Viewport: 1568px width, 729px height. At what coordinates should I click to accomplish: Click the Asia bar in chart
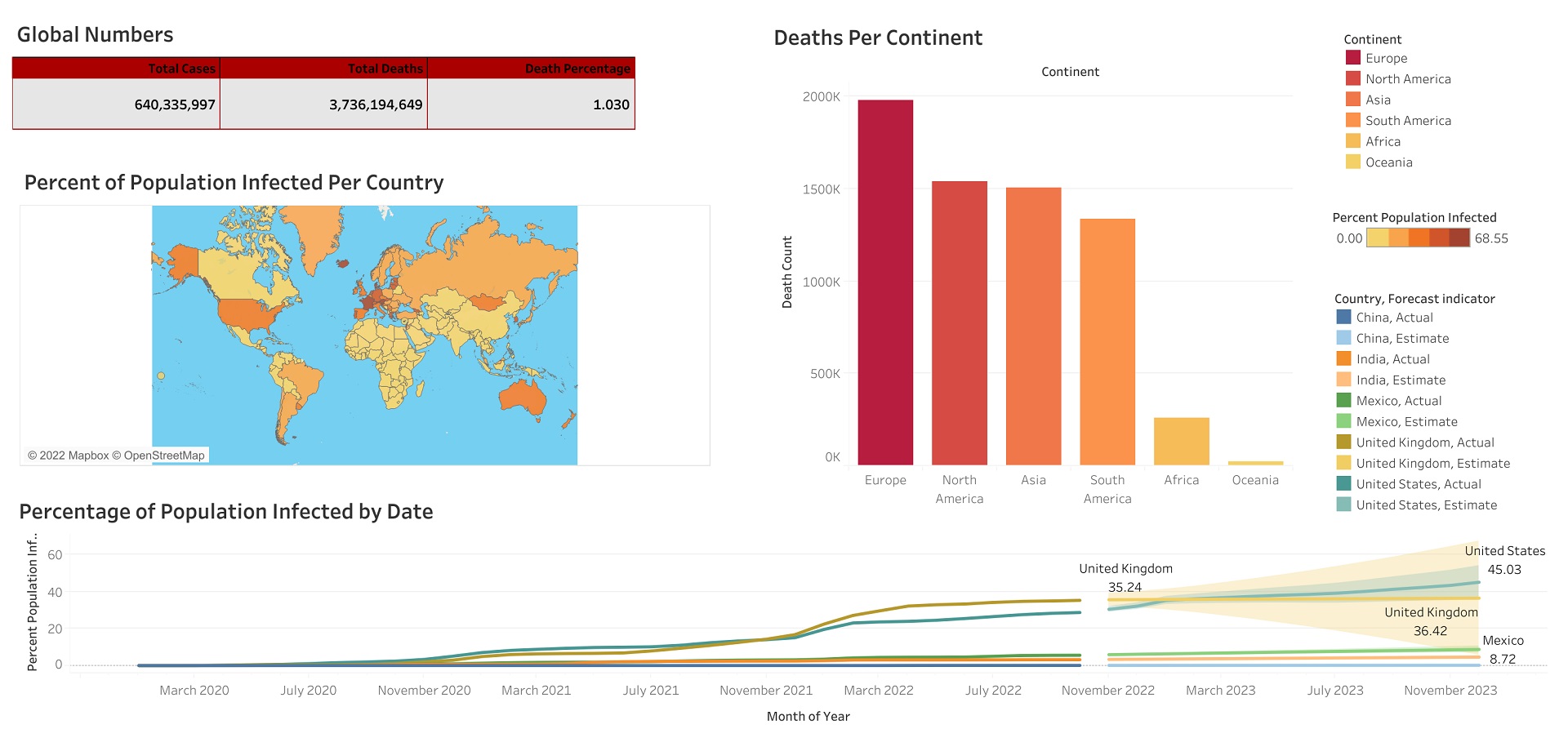click(x=1033, y=327)
